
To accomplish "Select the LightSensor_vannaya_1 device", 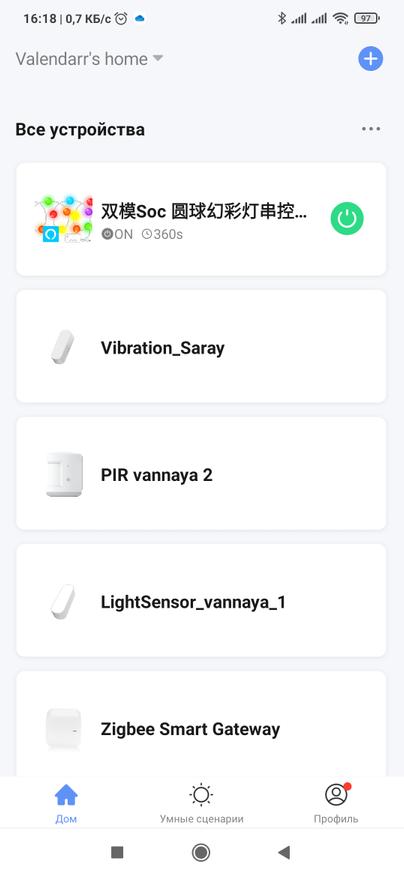I will tap(201, 600).
